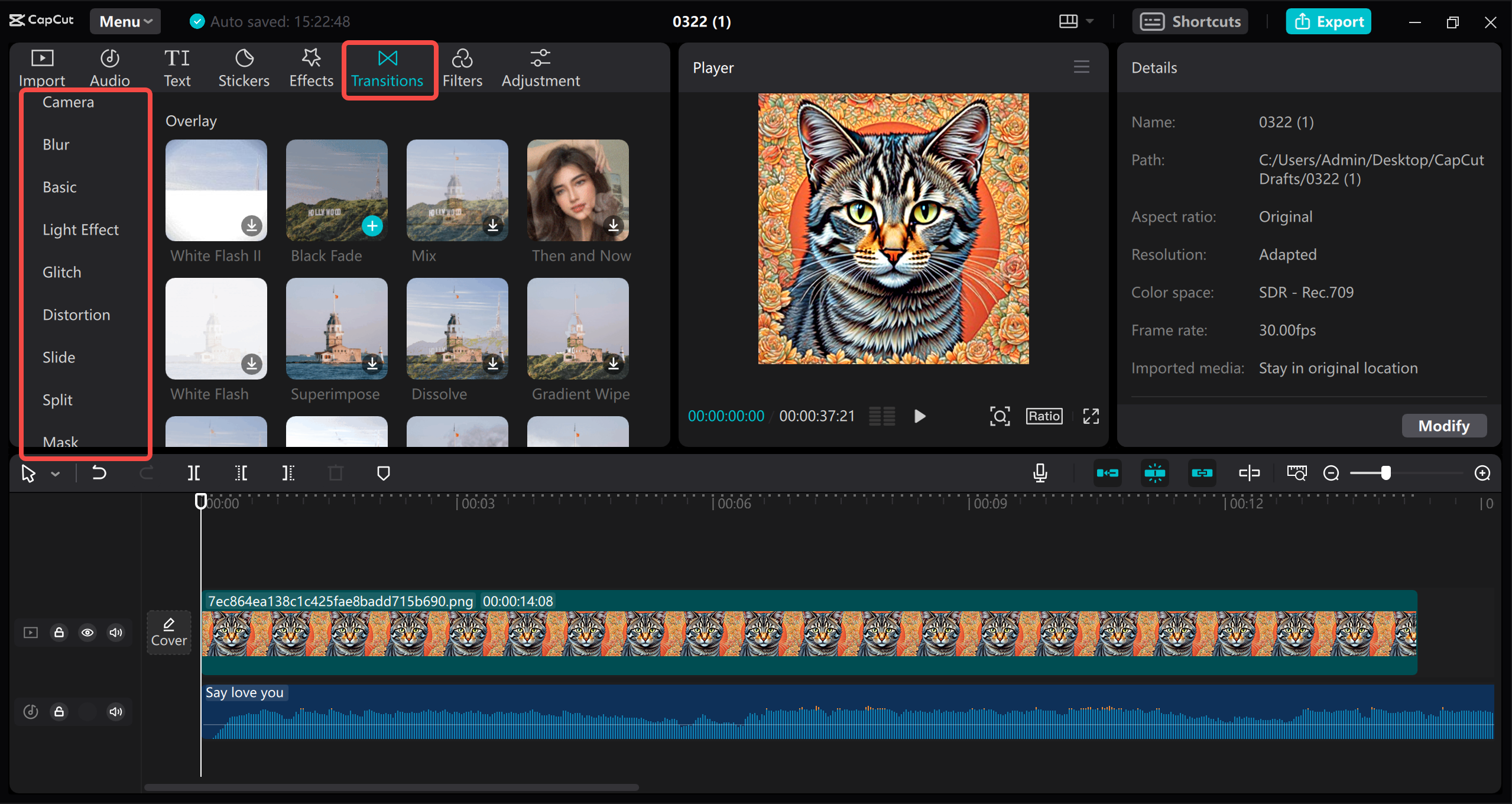
Task: Mute audio track using speaker icon
Action: (x=116, y=711)
